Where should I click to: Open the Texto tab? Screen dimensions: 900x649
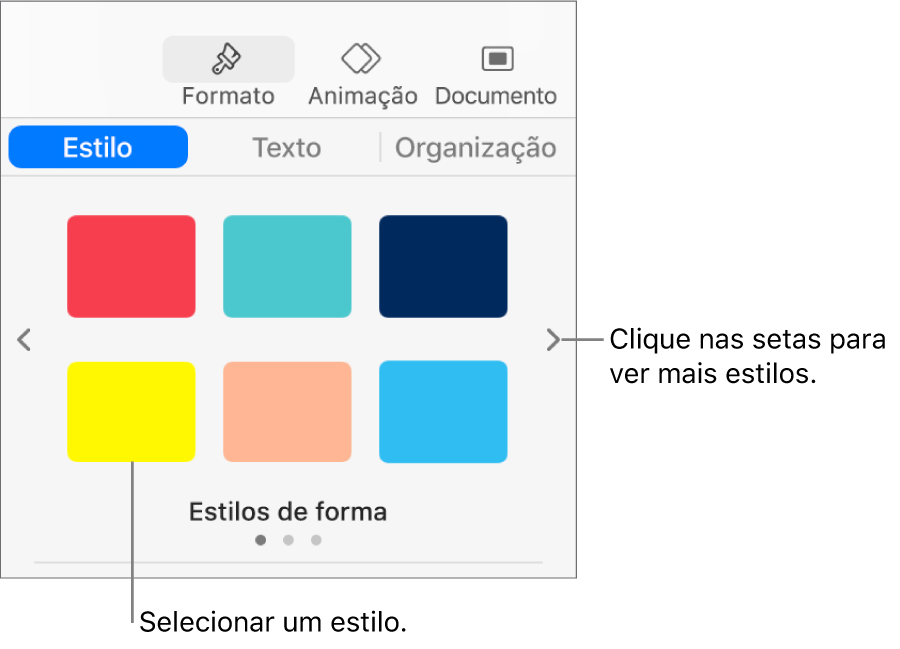tap(286, 148)
